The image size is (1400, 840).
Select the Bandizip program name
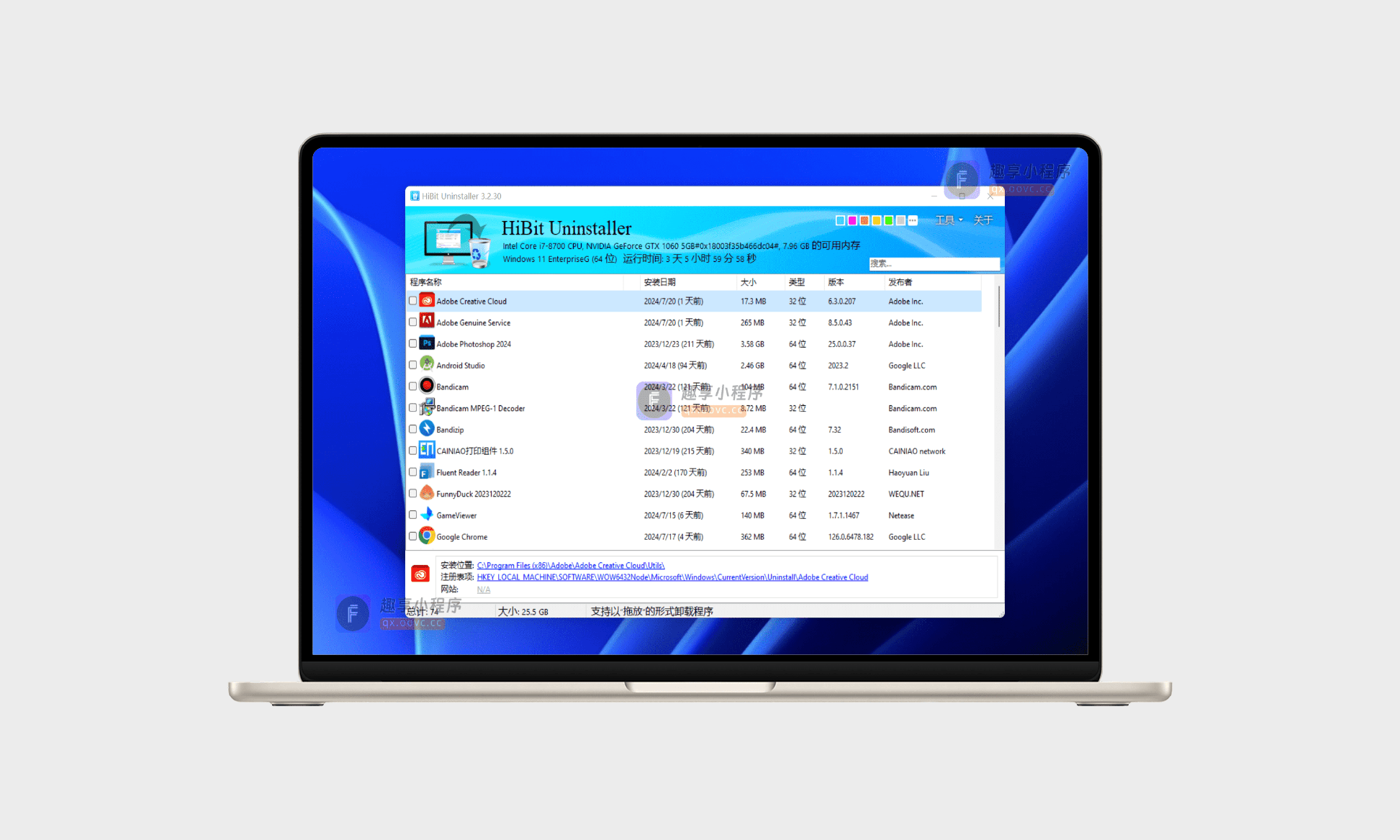point(450,430)
